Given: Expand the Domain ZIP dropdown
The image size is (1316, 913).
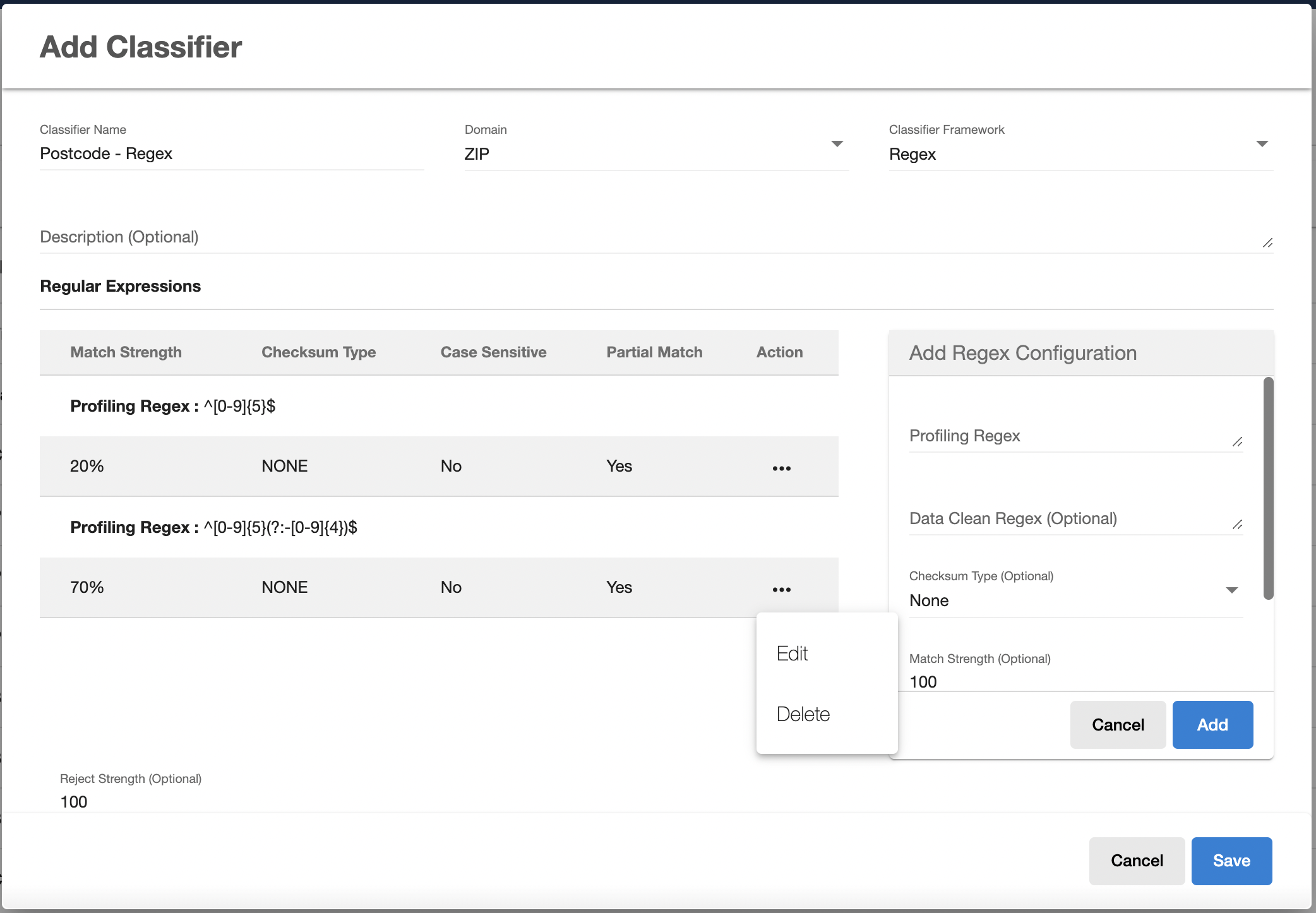Looking at the screenshot, I should pyautogui.click(x=837, y=145).
